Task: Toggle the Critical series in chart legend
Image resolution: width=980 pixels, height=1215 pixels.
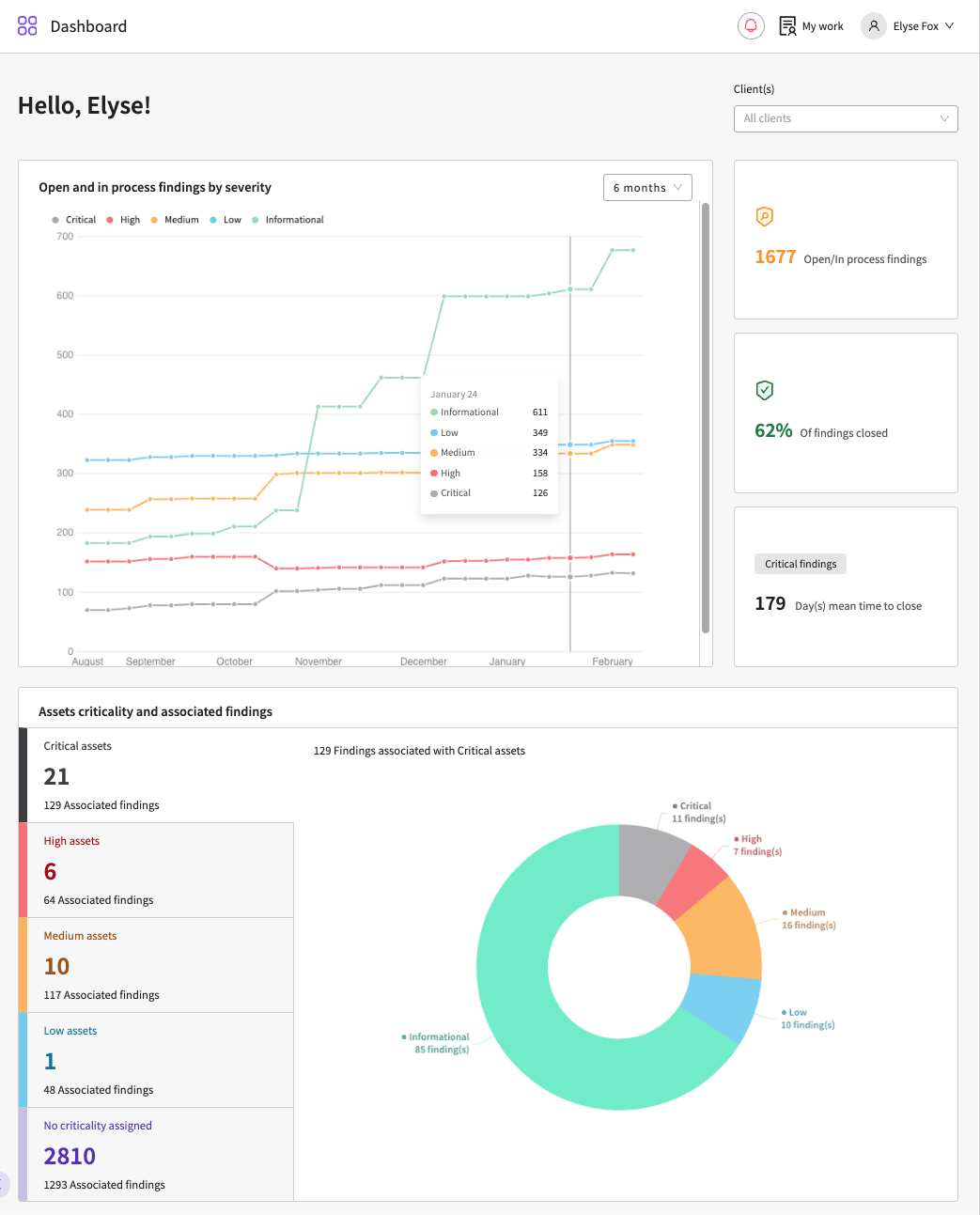Action: click(74, 220)
